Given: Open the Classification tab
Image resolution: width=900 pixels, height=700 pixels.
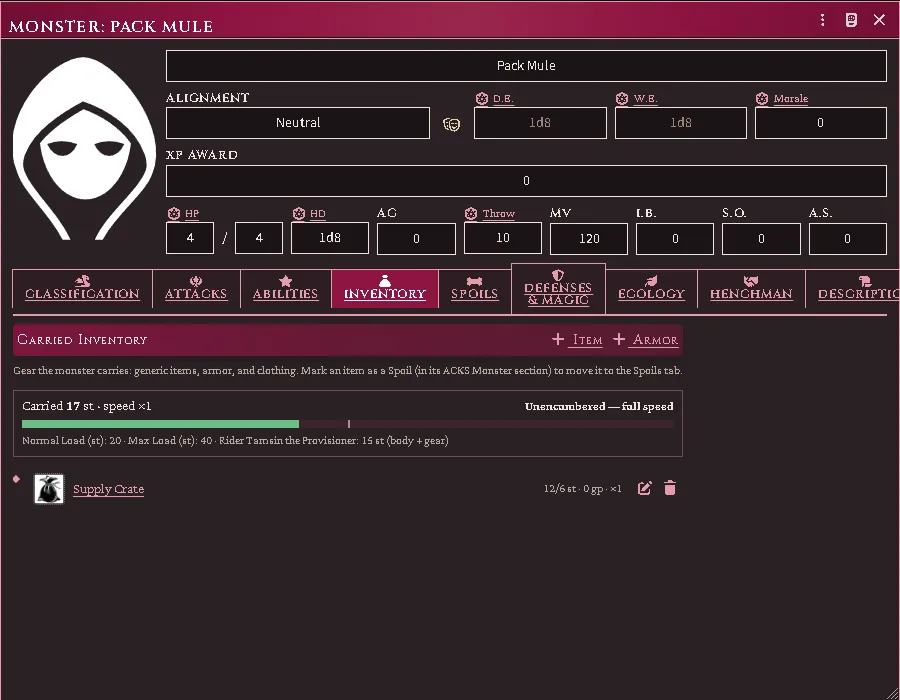Looking at the screenshot, I should 82,289.
